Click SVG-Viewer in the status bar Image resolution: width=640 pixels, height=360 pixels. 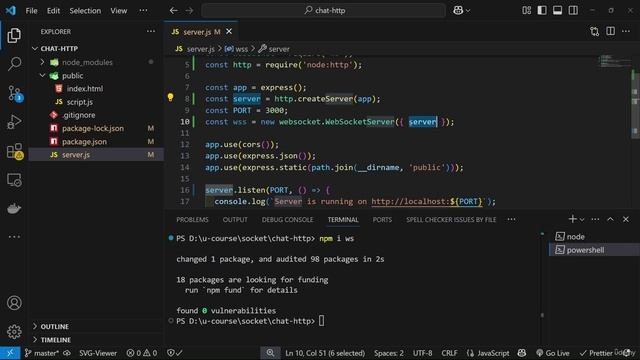pos(98,353)
